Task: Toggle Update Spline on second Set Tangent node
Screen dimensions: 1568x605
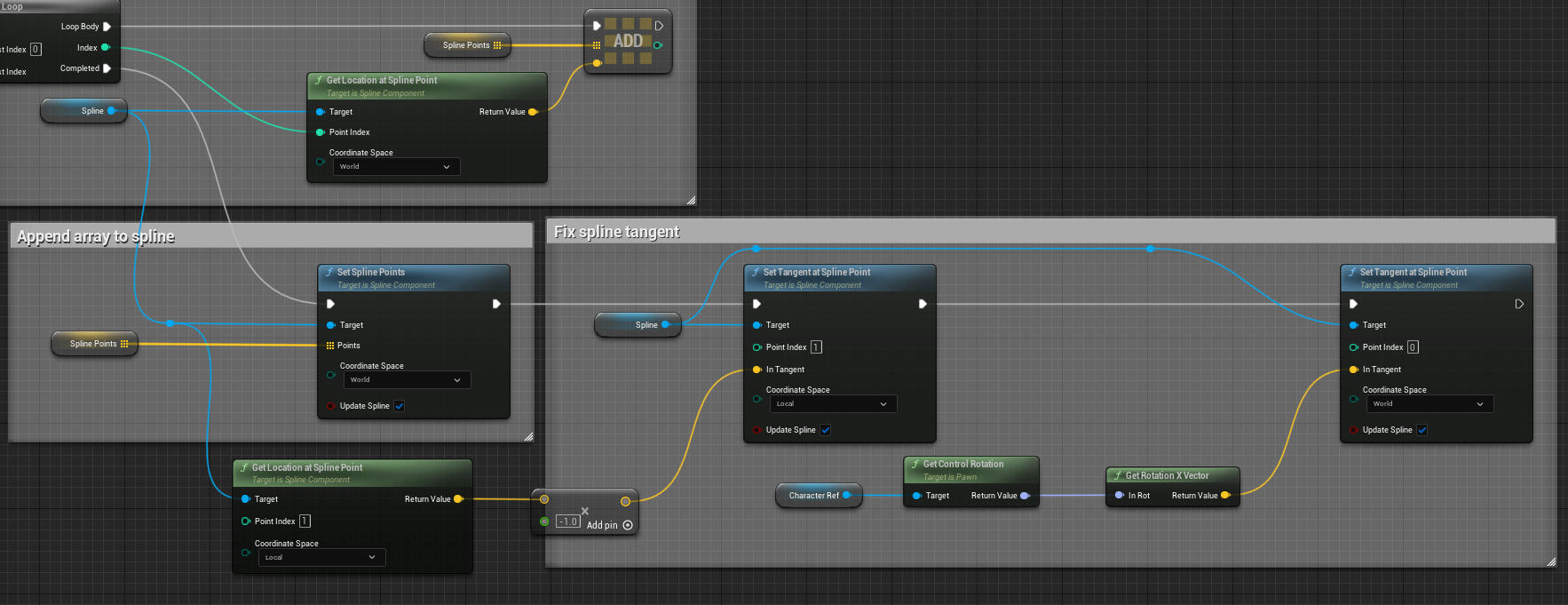Action: click(x=1422, y=430)
